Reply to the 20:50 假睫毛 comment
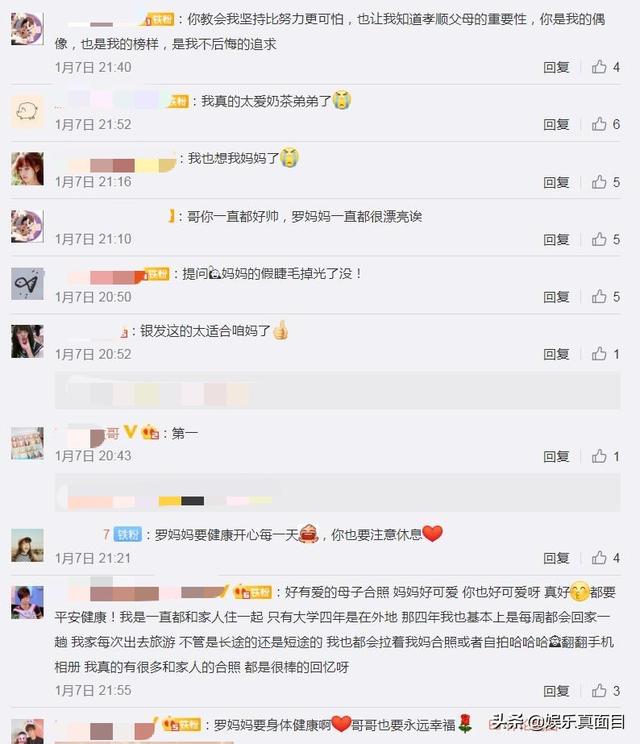 pos(556,297)
